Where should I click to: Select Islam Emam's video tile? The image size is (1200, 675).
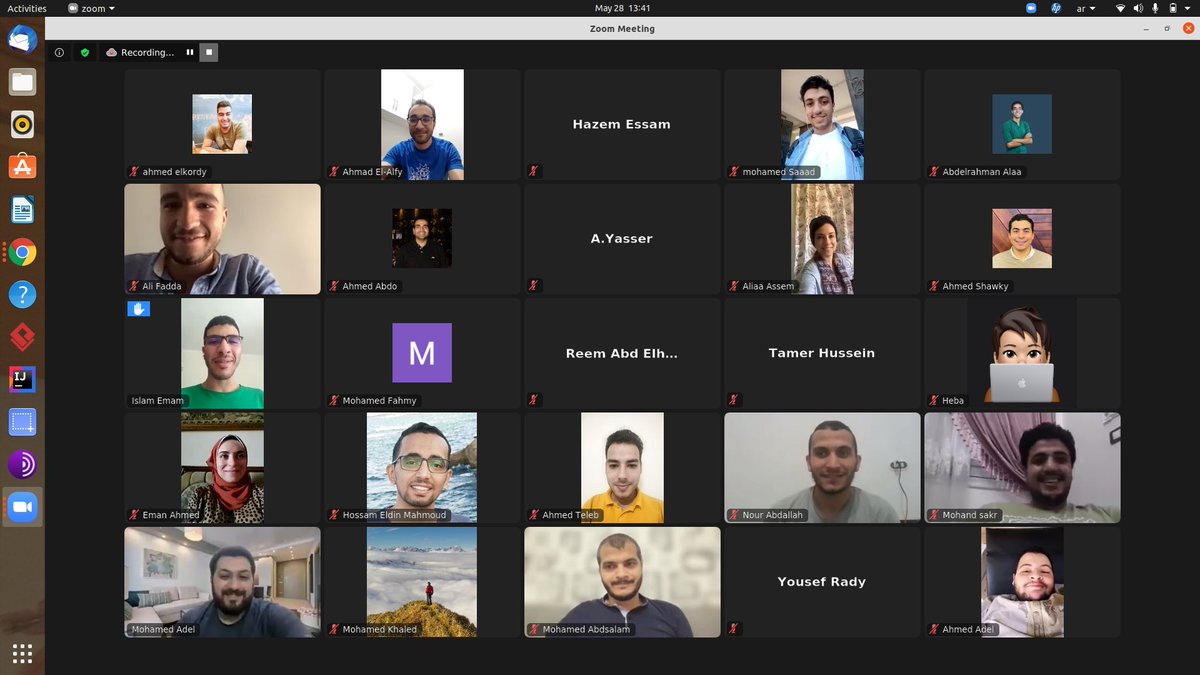[x=222, y=353]
